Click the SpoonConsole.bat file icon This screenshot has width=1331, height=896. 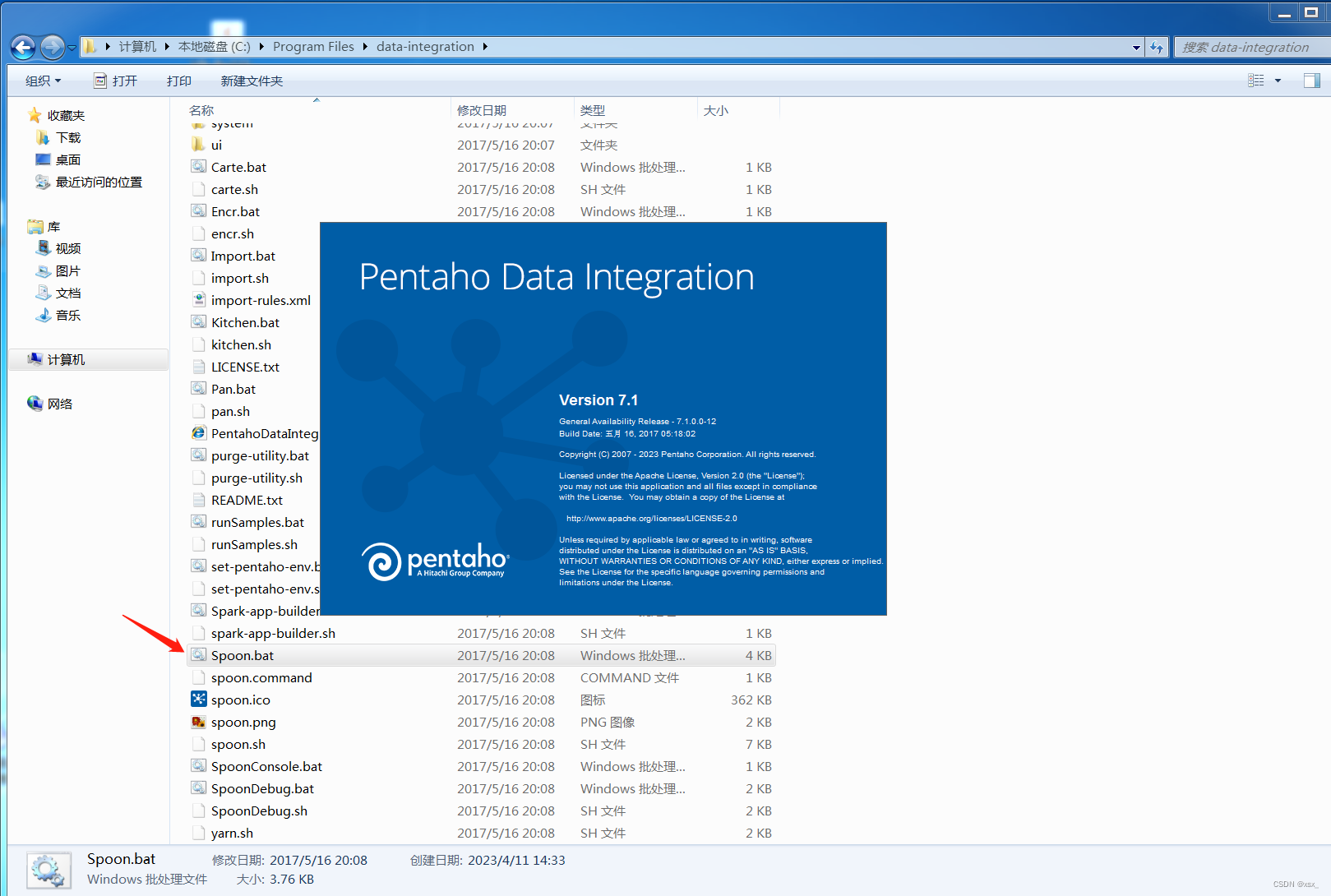click(199, 766)
